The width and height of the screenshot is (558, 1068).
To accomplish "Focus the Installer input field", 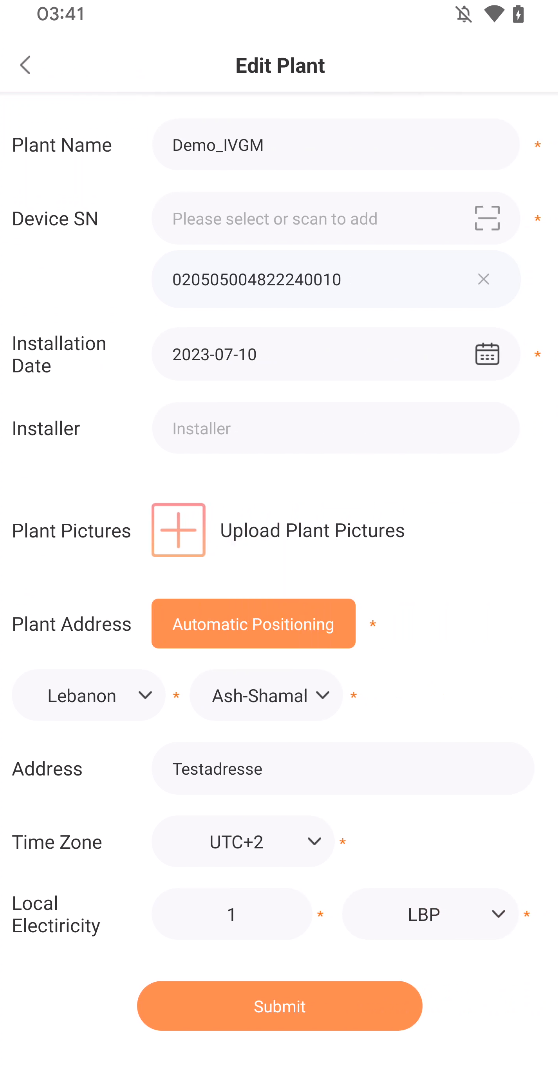I will 336,428.
